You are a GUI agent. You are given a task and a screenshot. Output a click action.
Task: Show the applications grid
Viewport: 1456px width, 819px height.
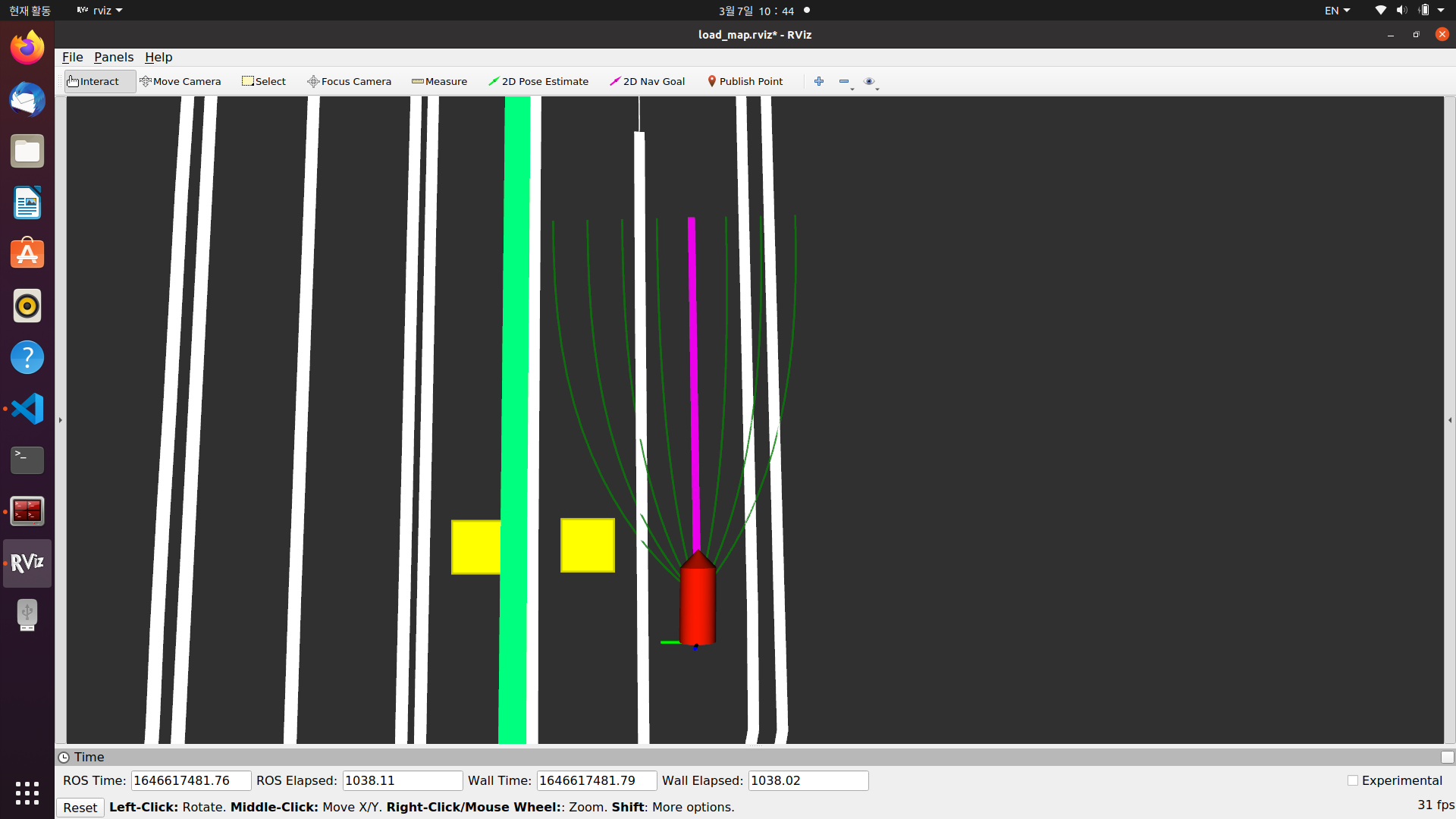point(27,793)
